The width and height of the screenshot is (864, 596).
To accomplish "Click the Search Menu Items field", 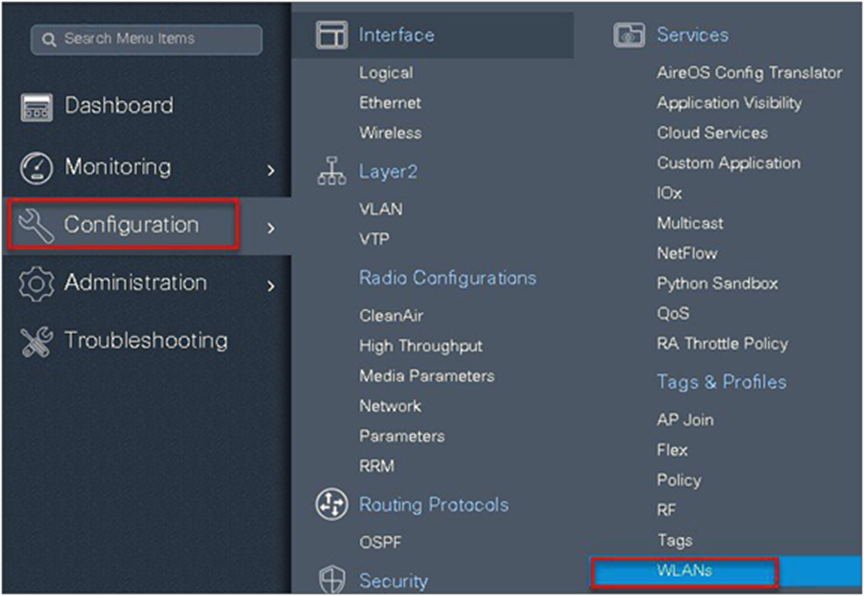I will [x=146, y=39].
